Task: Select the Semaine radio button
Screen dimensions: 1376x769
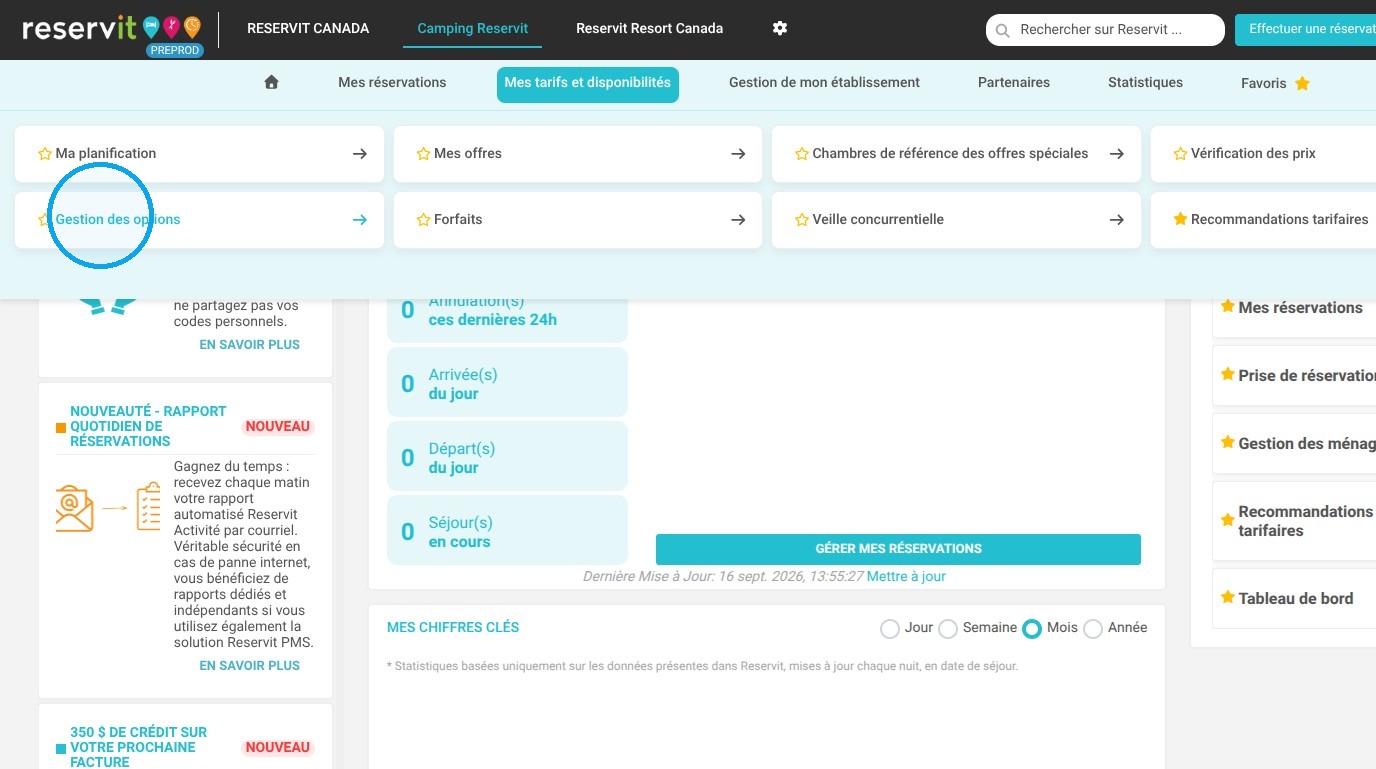Action: [x=947, y=629]
